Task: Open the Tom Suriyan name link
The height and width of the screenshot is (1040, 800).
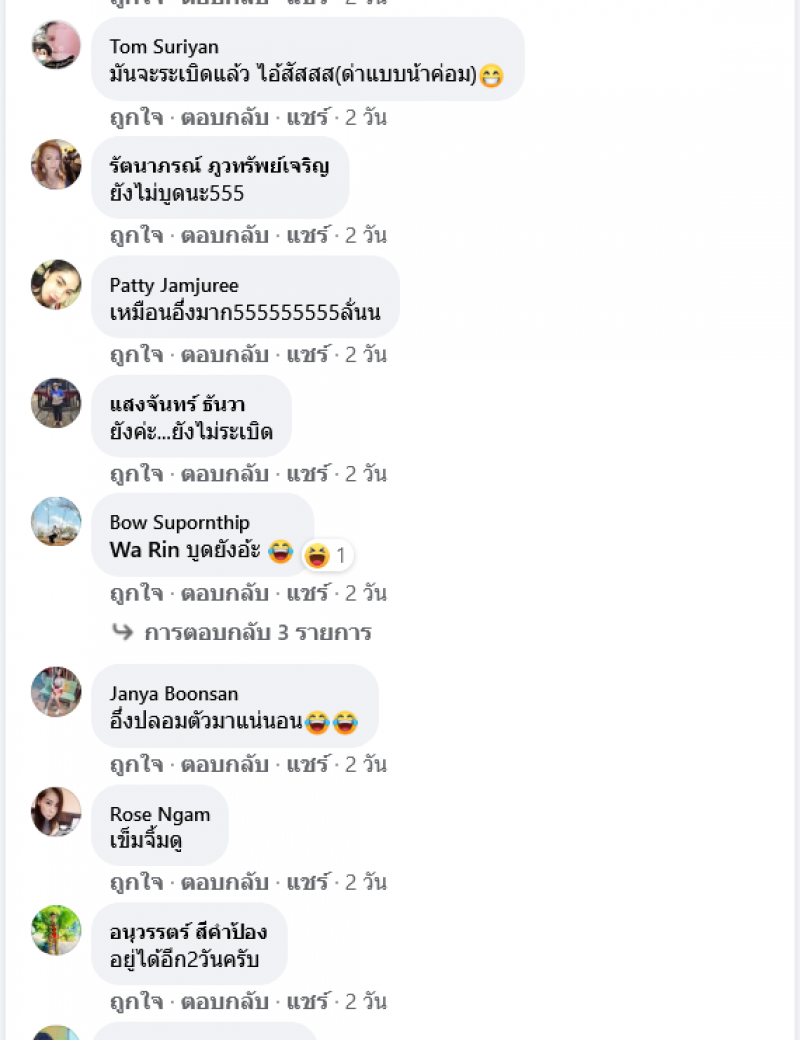Action: point(164,47)
